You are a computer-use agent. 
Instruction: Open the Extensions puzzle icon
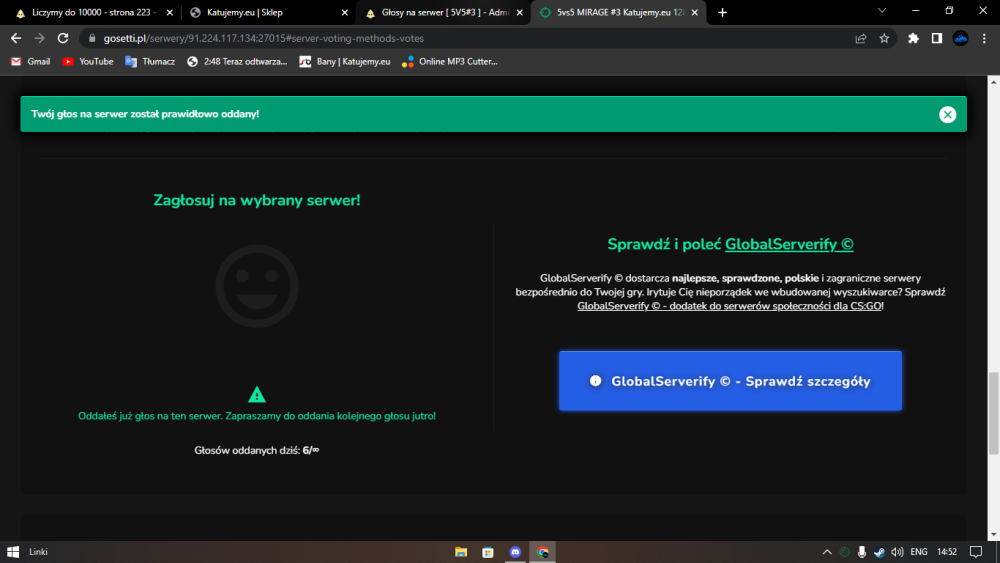[913, 38]
